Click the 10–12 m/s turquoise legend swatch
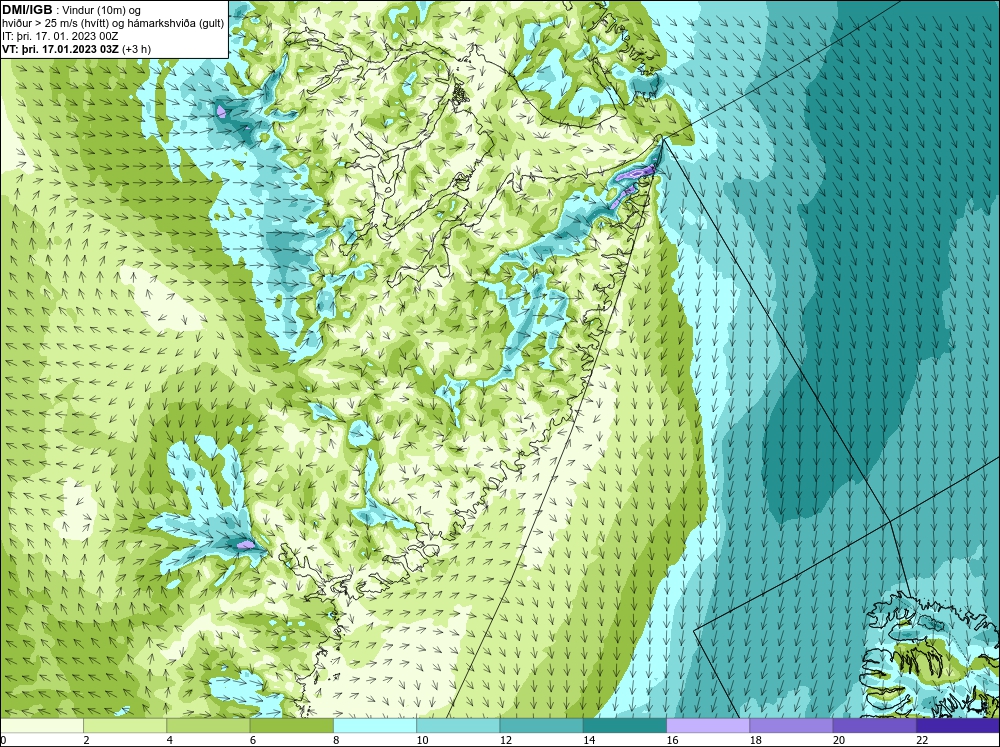 point(458,726)
